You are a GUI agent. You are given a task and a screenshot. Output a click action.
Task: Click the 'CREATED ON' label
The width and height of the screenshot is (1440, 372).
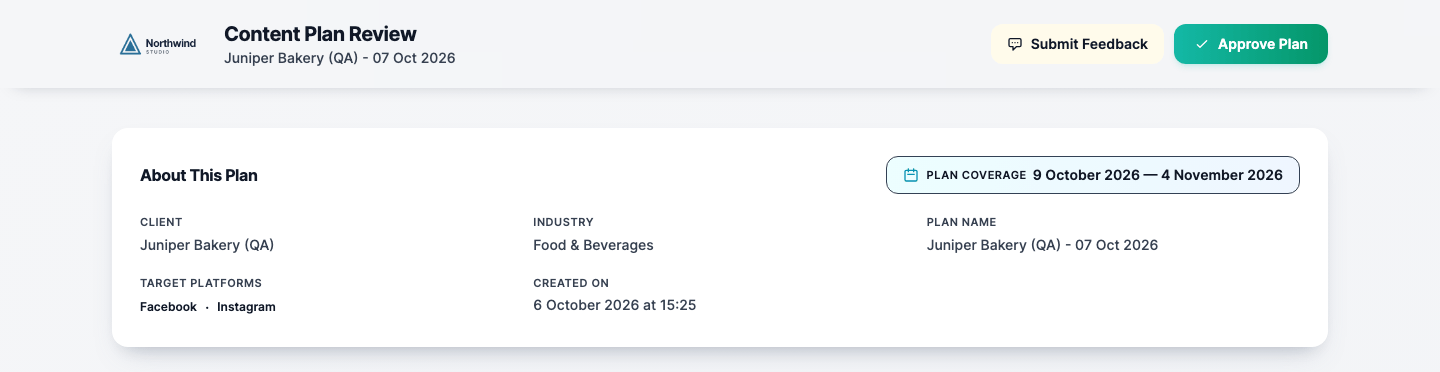coord(571,283)
